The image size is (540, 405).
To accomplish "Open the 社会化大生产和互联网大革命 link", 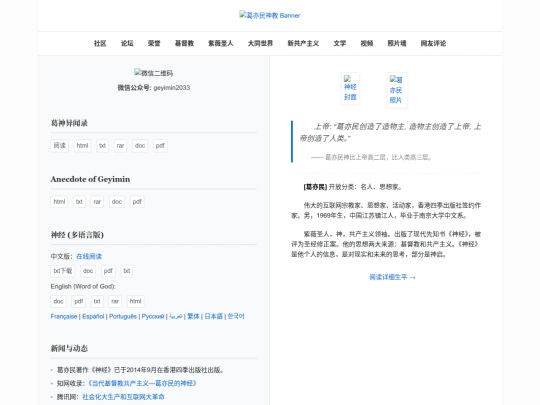I will click(123, 397).
